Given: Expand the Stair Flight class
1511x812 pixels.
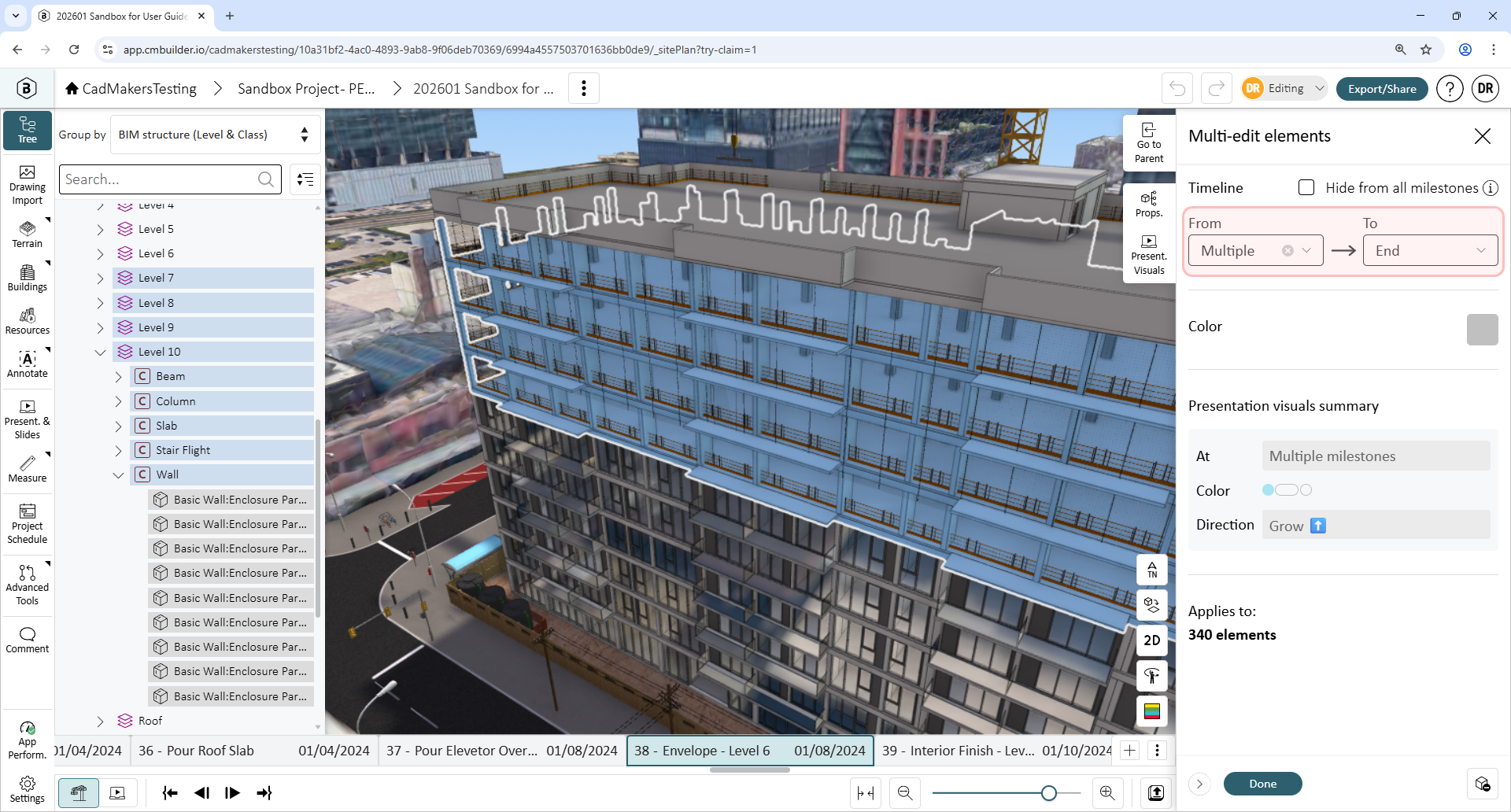Looking at the screenshot, I should coord(118,451).
